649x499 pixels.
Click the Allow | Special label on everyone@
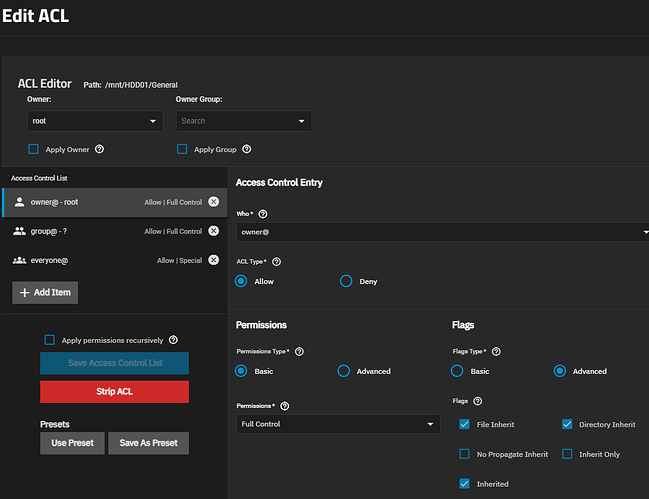tap(180, 260)
